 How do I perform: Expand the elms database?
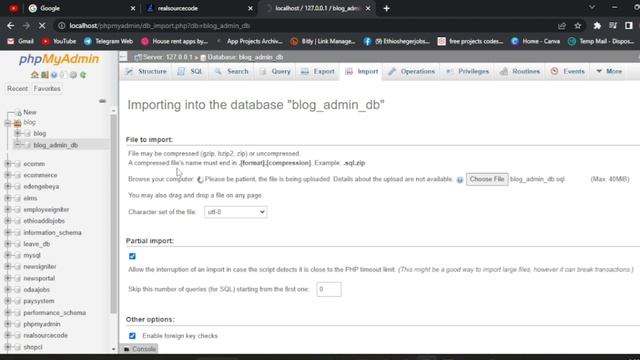(8, 198)
